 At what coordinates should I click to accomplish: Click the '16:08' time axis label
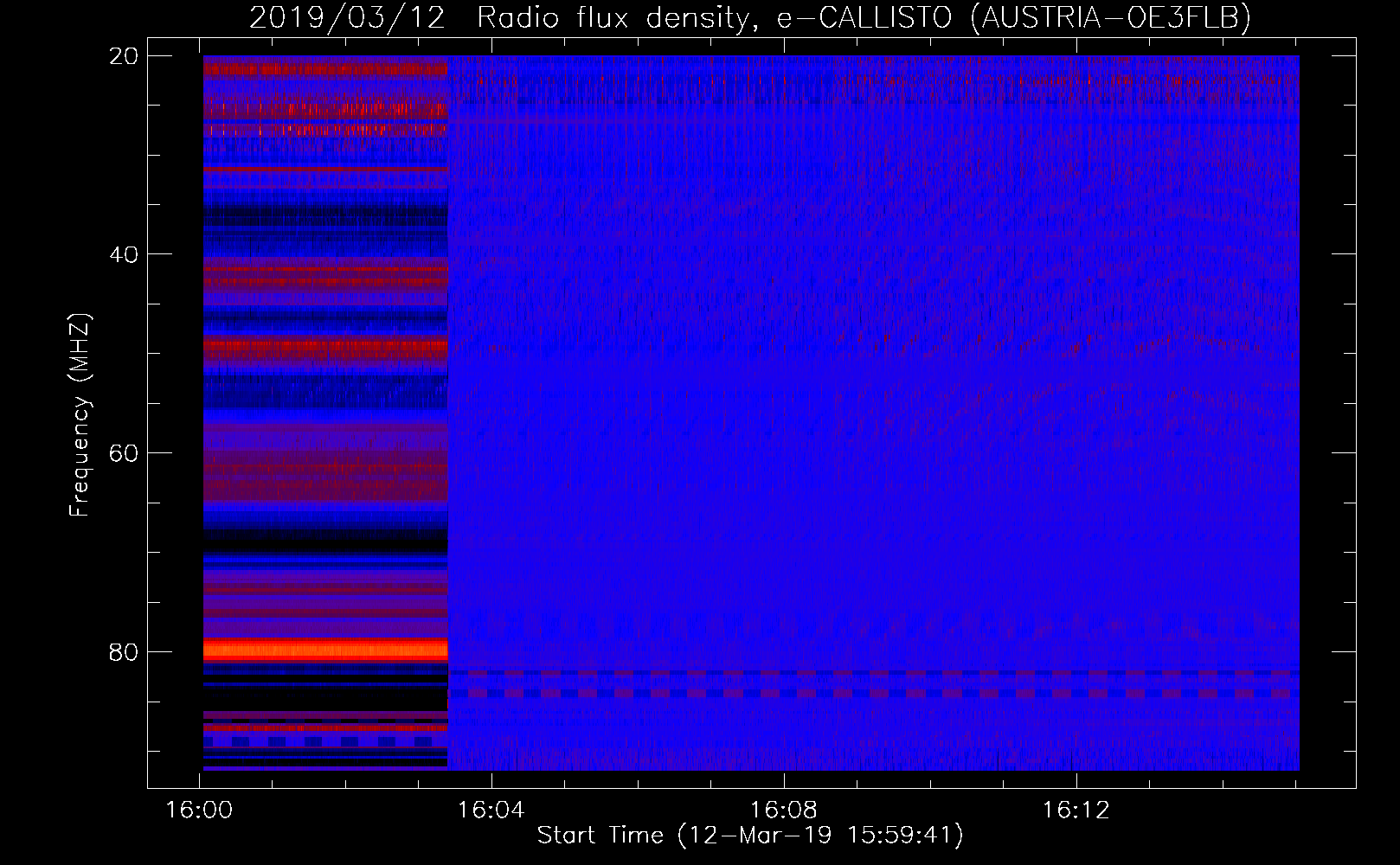pyautogui.click(x=784, y=811)
